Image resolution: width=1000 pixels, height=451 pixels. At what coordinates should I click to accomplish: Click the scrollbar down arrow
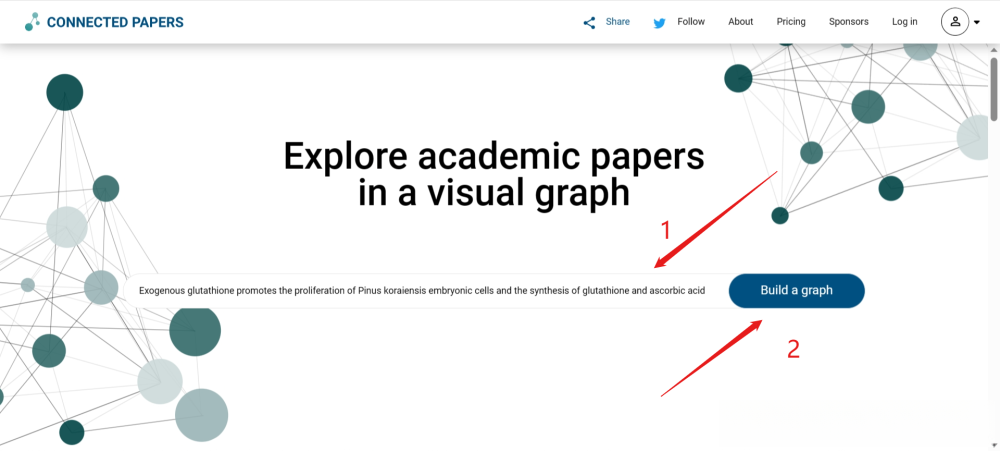click(993, 443)
